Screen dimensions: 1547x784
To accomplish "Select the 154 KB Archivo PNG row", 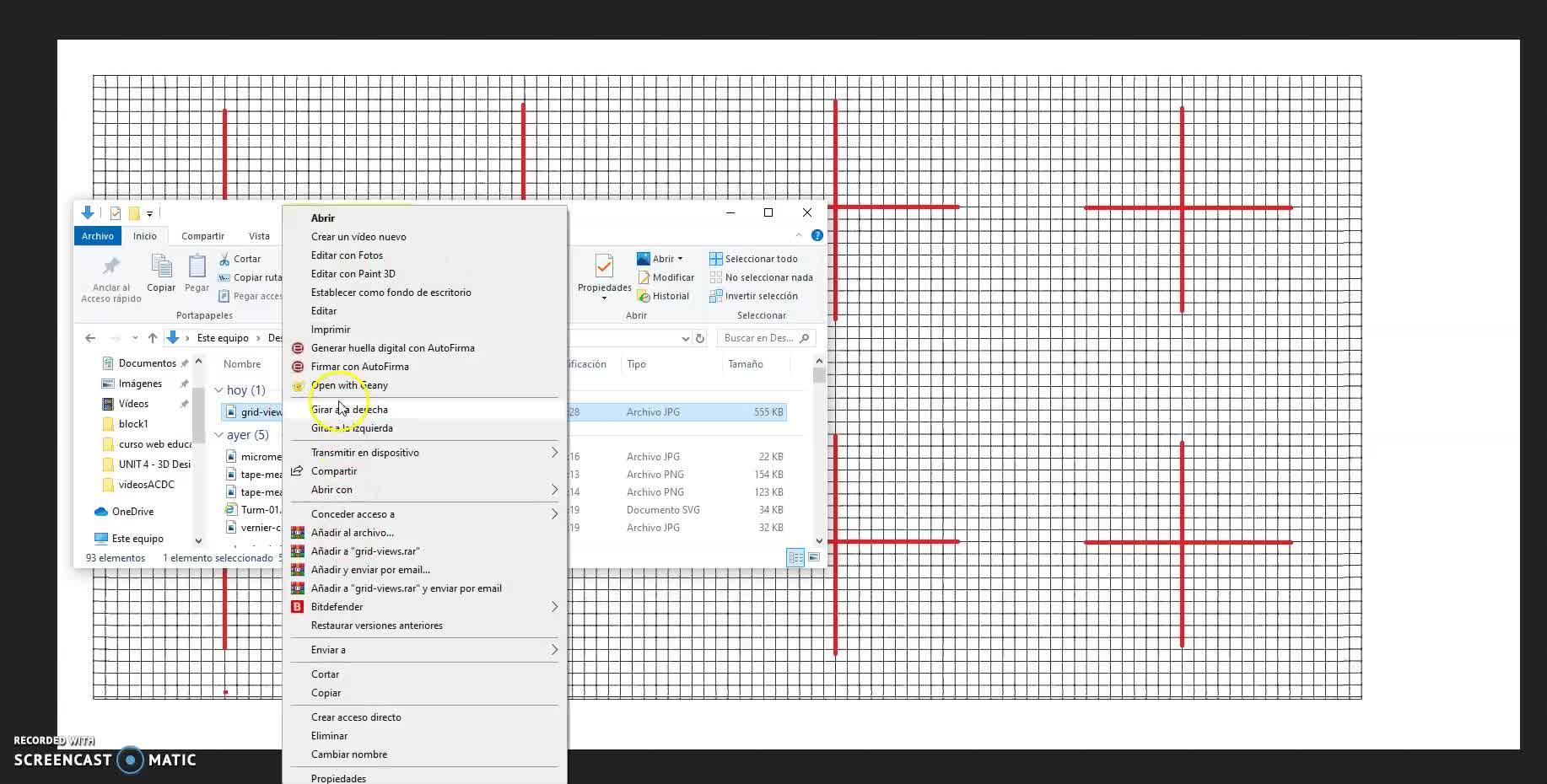I will [x=504, y=475].
